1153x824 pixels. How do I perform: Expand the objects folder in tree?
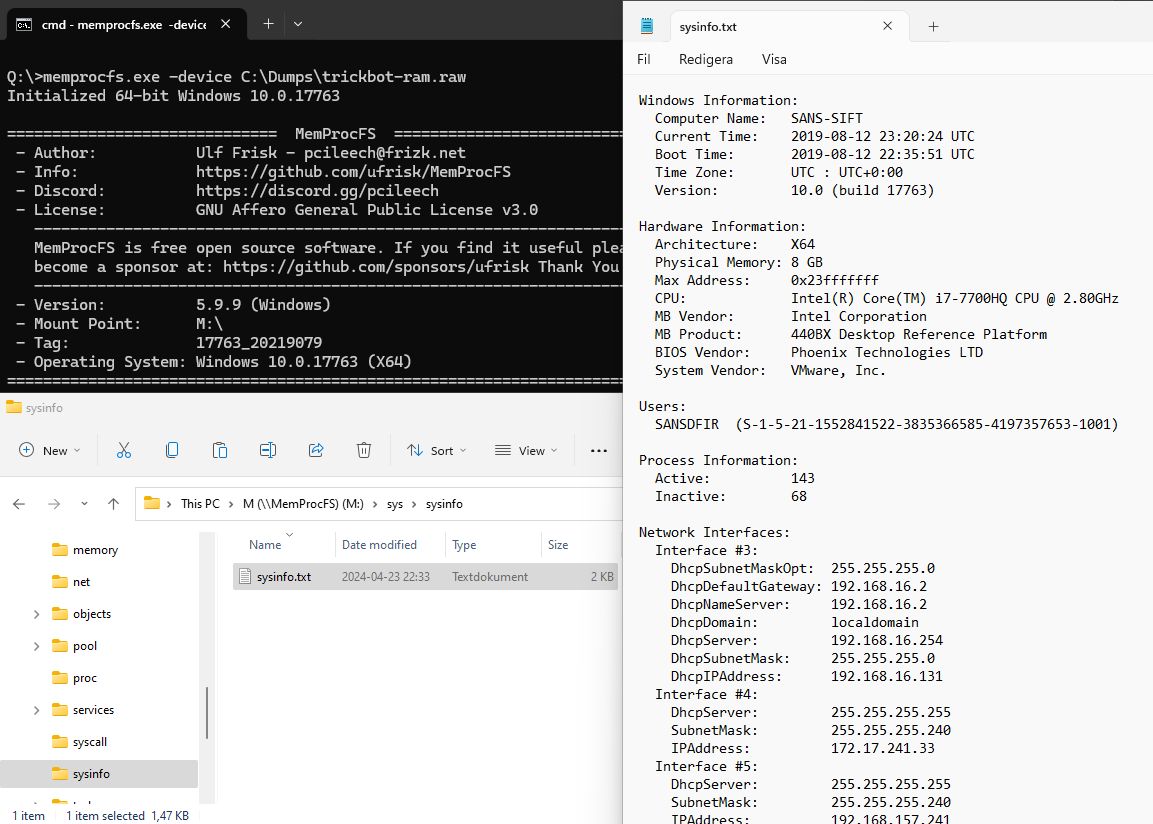click(x=37, y=614)
